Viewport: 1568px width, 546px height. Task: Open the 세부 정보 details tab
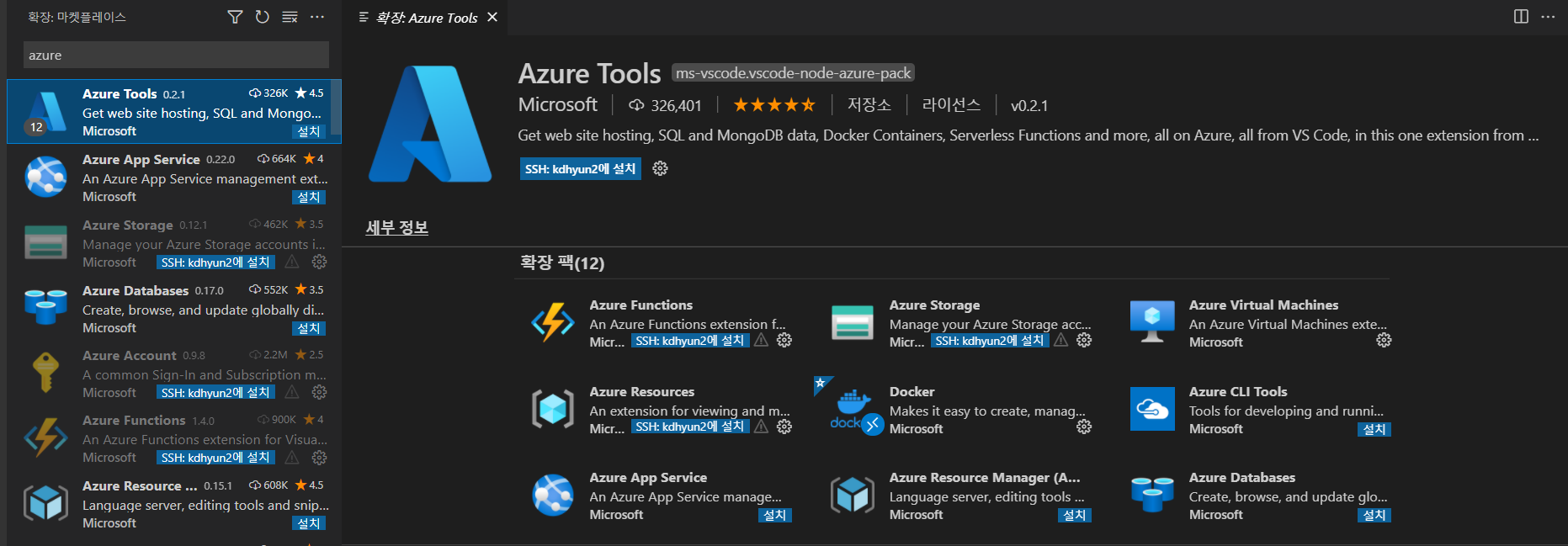[x=397, y=228]
